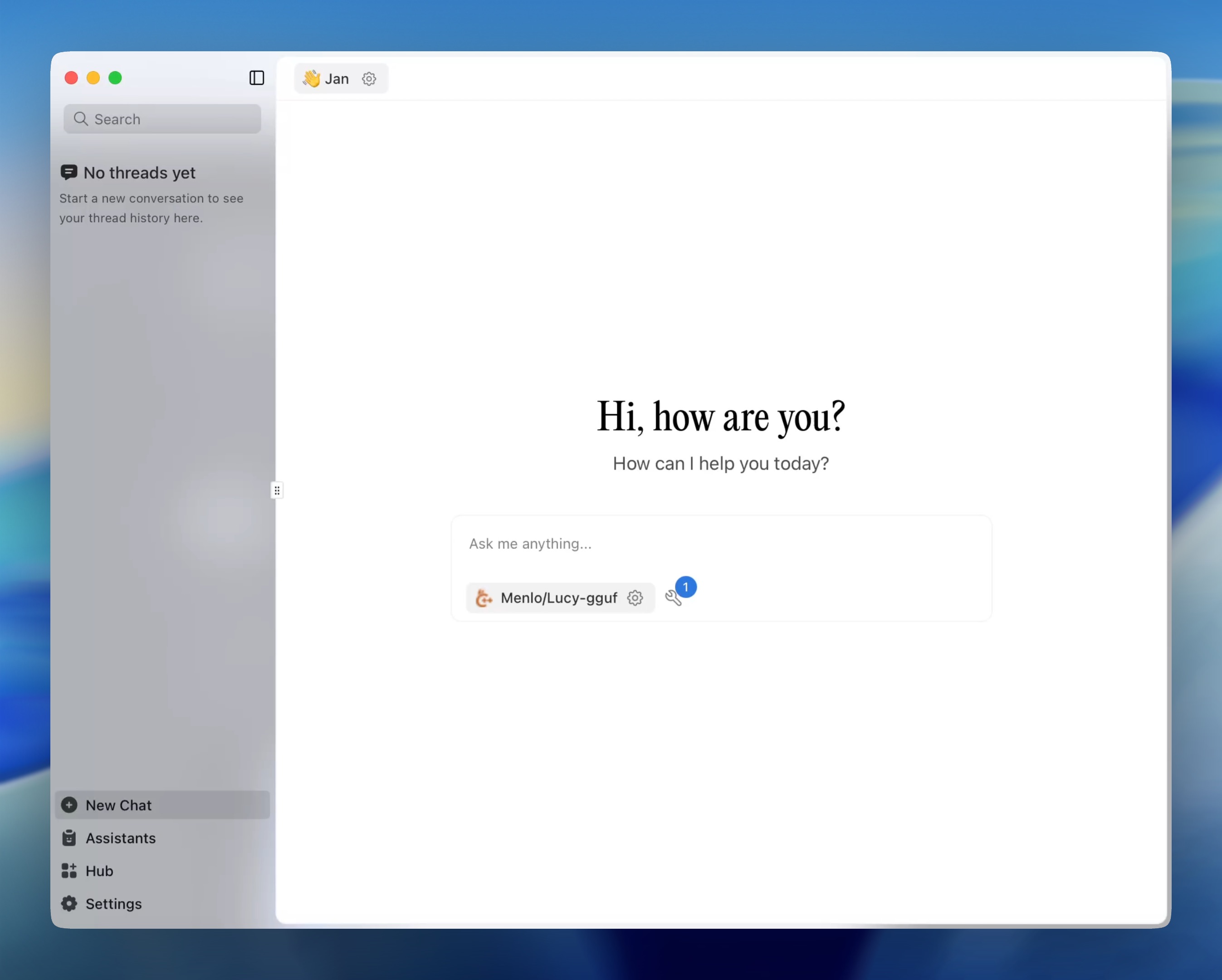This screenshot has height=980, width=1222.
Task: Click the Menlo model avatar icon
Action: tap(484, 598)
